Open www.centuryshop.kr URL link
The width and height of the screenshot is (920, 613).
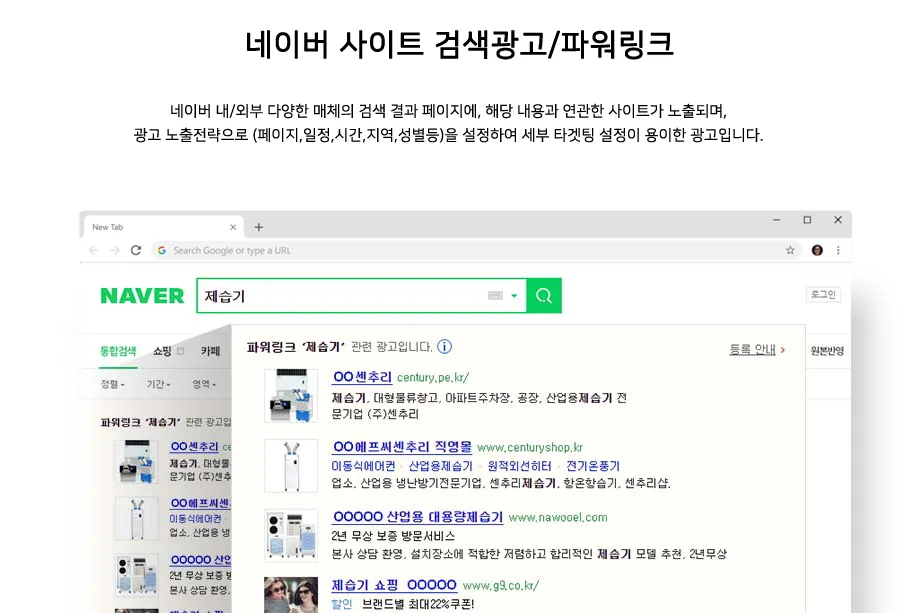pos(530,448)
